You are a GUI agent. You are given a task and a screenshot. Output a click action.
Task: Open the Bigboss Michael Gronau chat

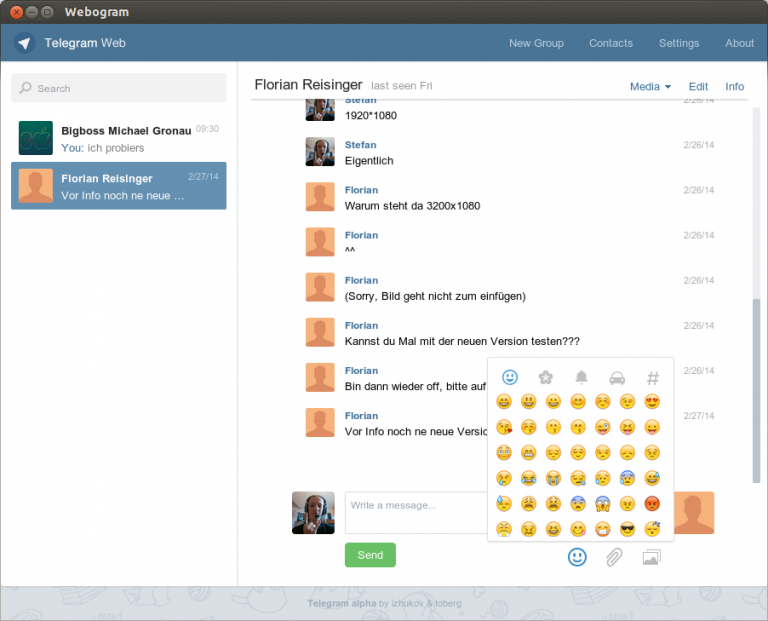click(x=119, y=138)
